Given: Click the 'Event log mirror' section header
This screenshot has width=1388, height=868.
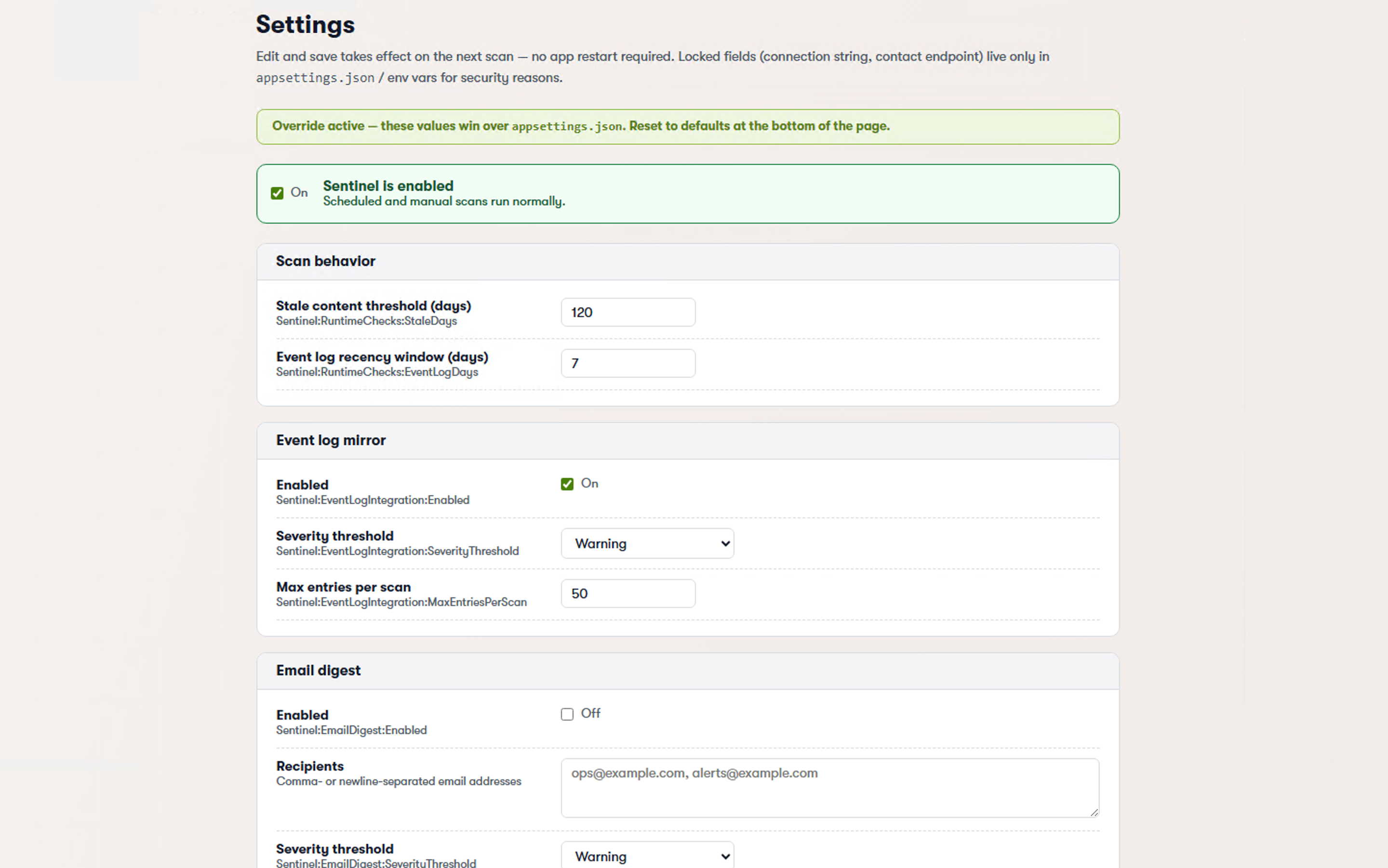Looking at the screenshot, I should pyautogui.click(x=331, y=440).
